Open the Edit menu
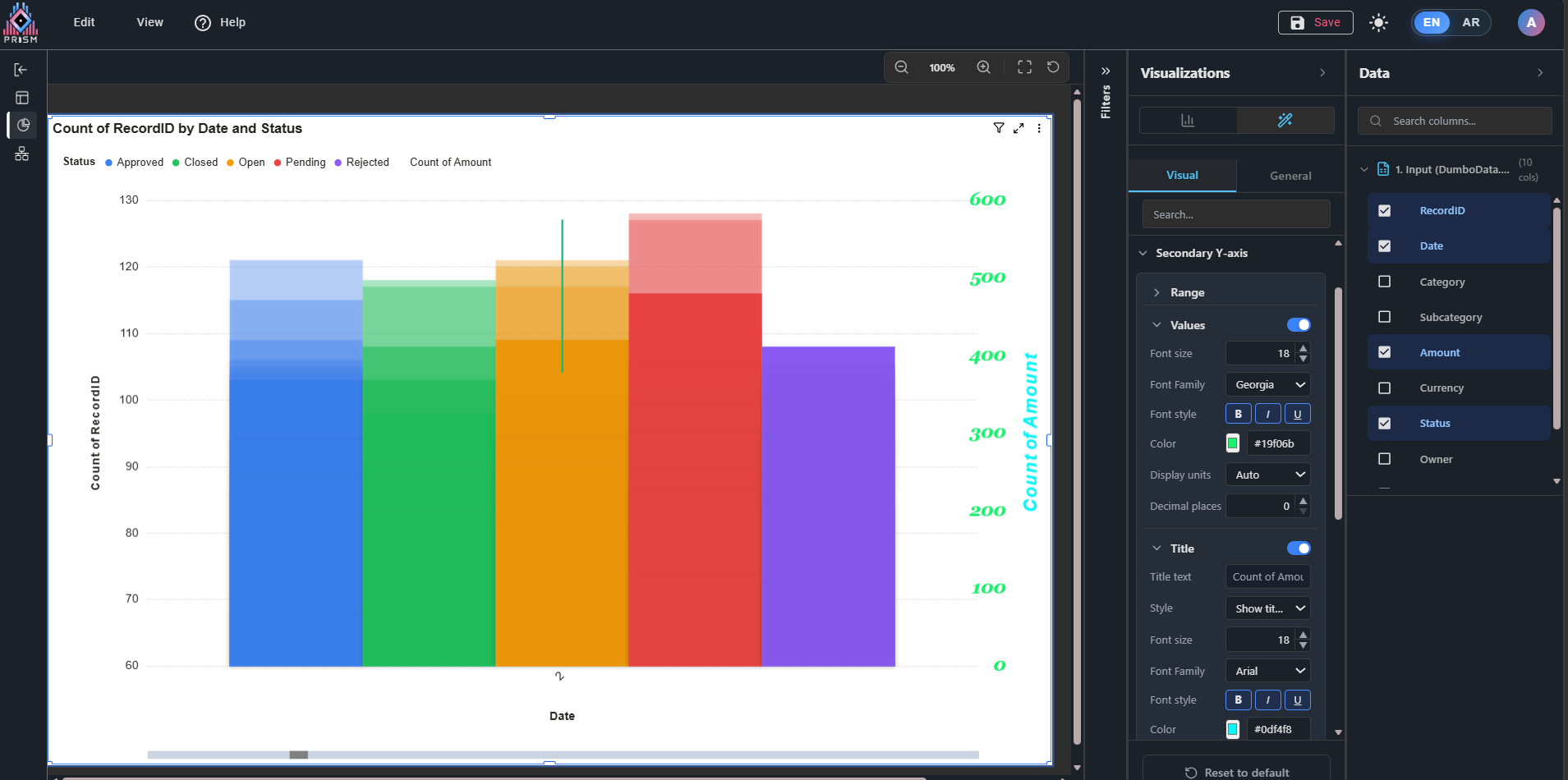This screenshot has height=780, width=1568. [84, 22]
